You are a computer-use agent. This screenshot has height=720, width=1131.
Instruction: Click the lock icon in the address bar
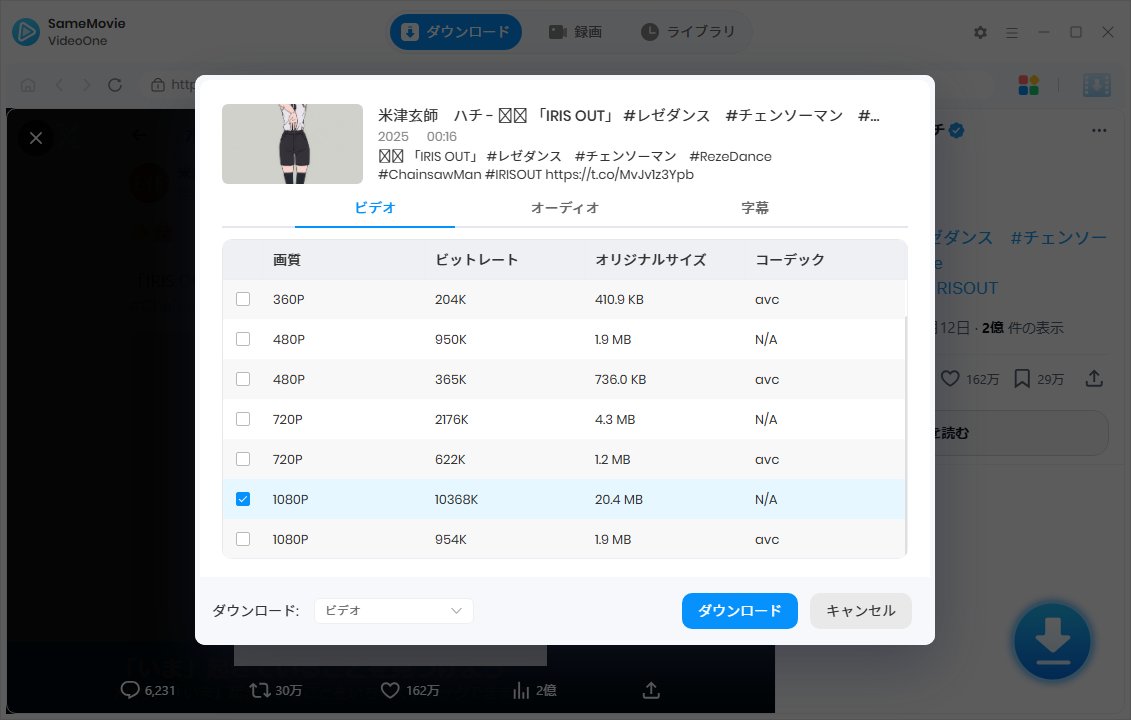coord(158,85)
